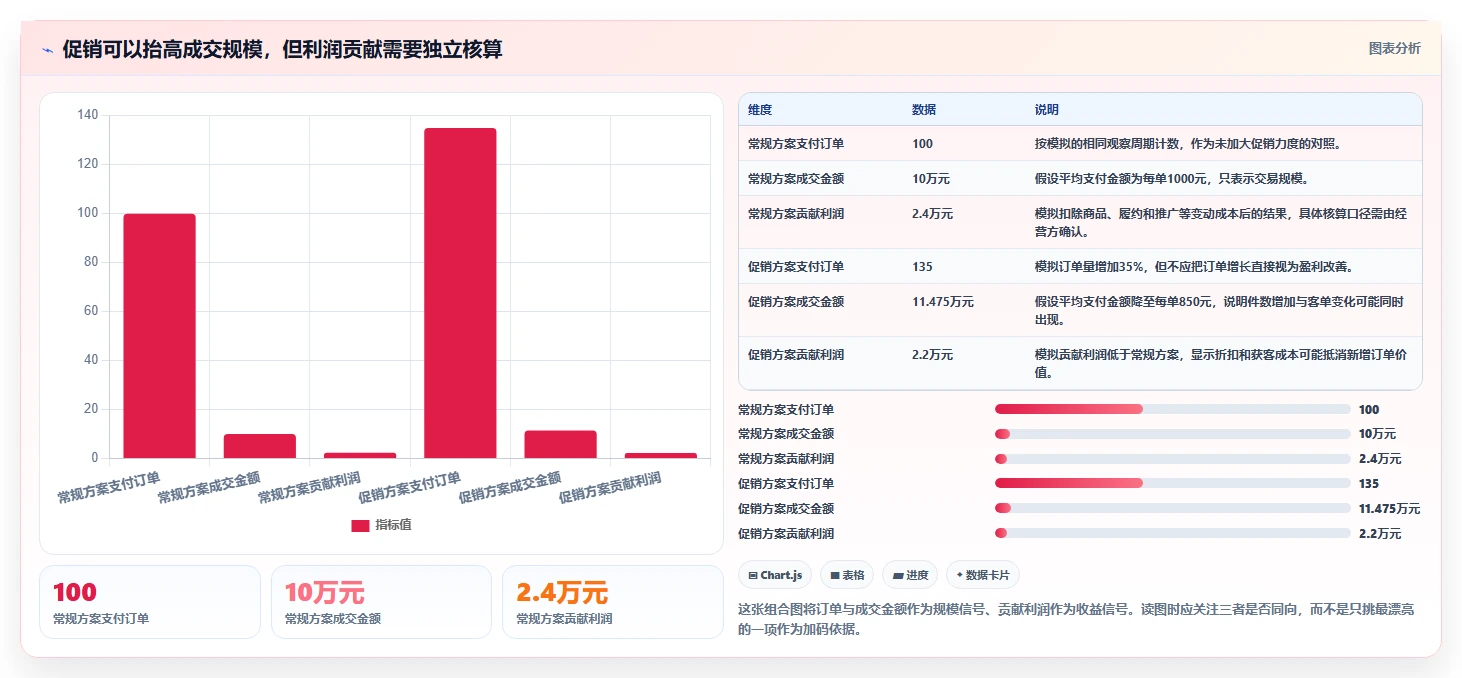Click the 数据 column header
Image resolution: width=1462 pixels, height=678 pixels.
tap(924, 110)
